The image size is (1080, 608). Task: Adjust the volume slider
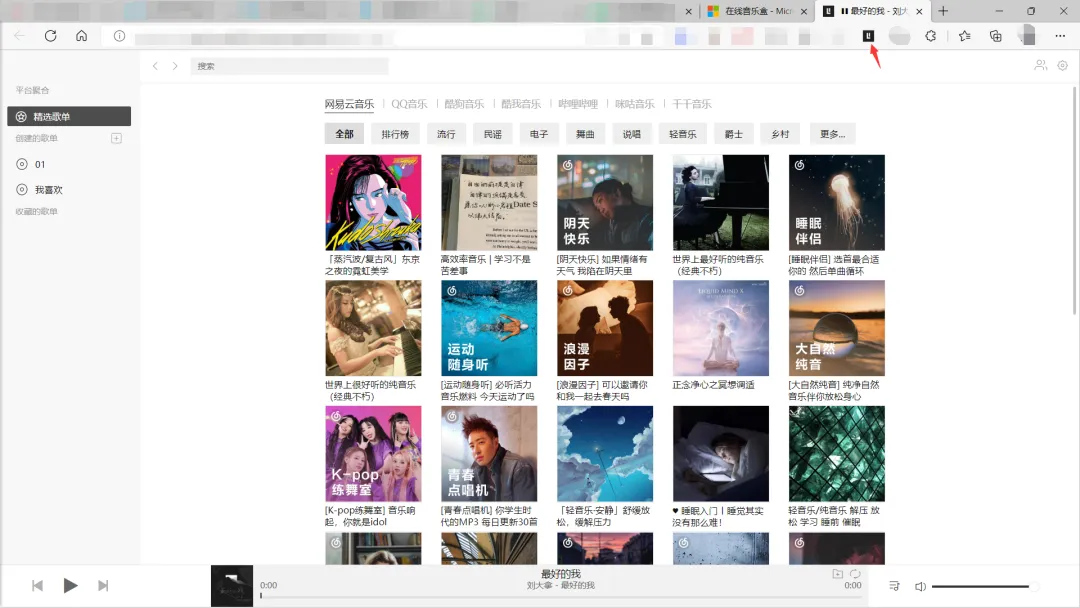coord(984,587)
